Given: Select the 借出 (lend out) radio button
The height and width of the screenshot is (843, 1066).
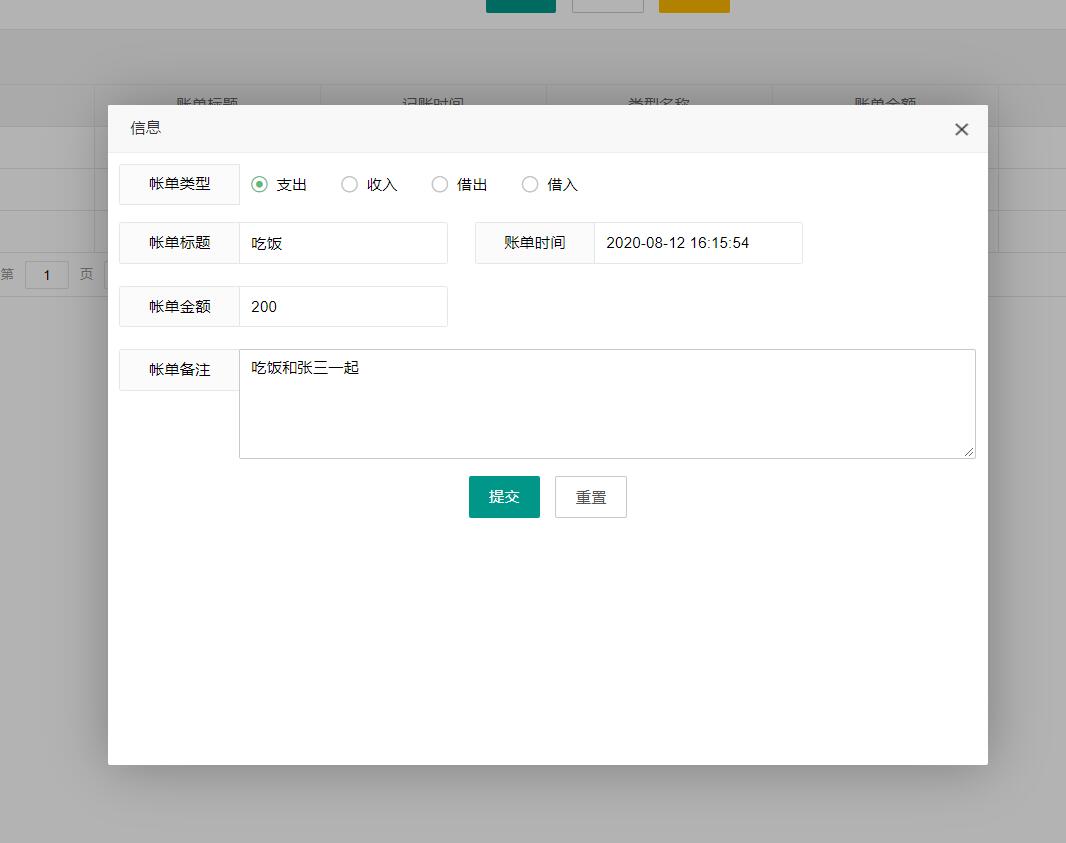Looking at the screenshot, I should pyautogui.click(x=439, y=184).
